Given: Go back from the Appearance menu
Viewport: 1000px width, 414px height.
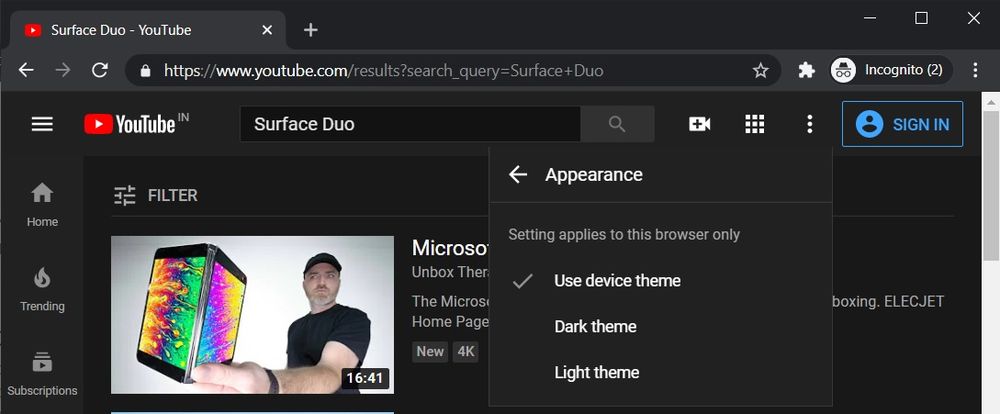Looking at the screenshot, I should click(x=517, y=174).
